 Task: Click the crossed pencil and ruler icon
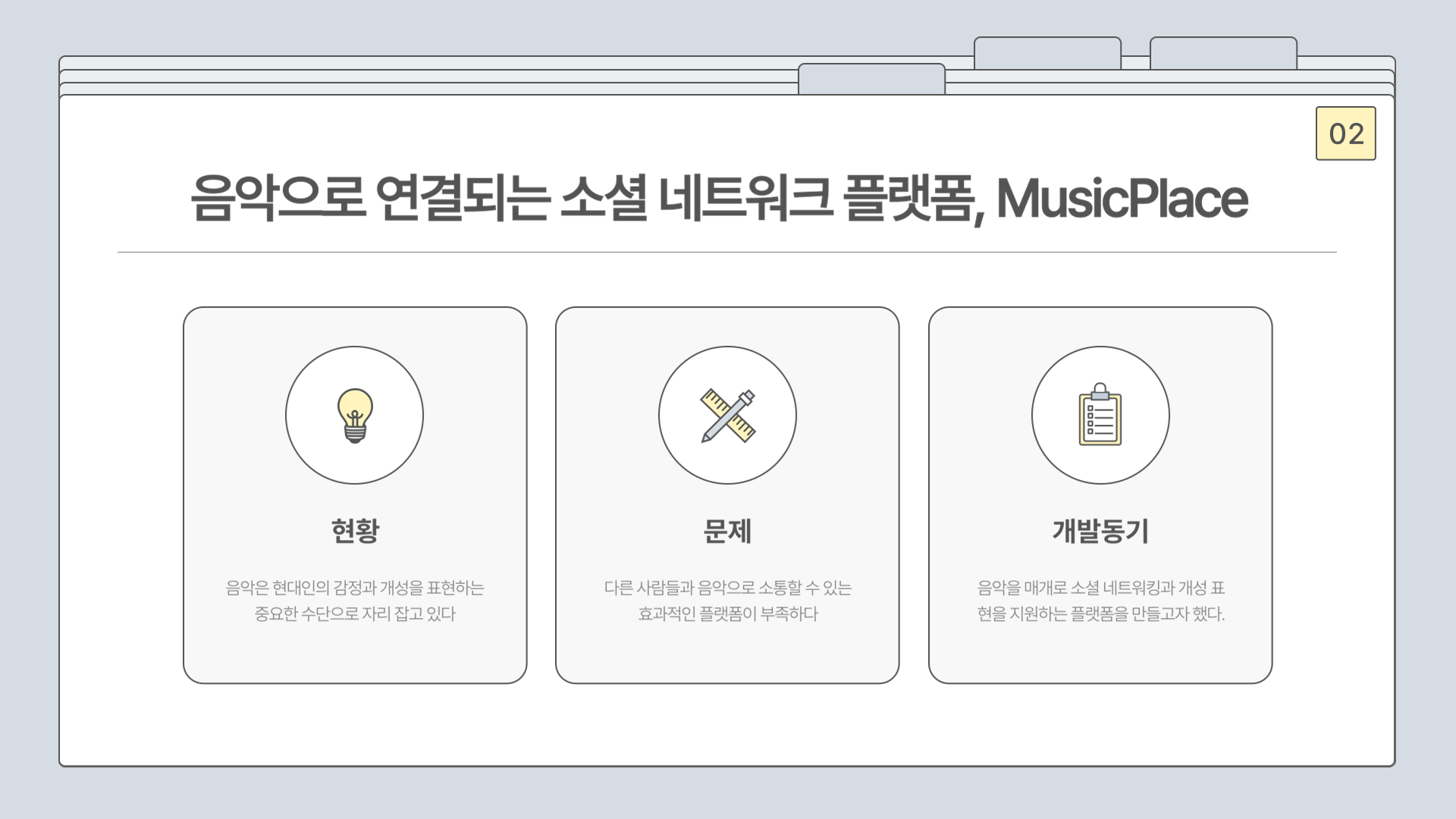[x=727, y=416]
